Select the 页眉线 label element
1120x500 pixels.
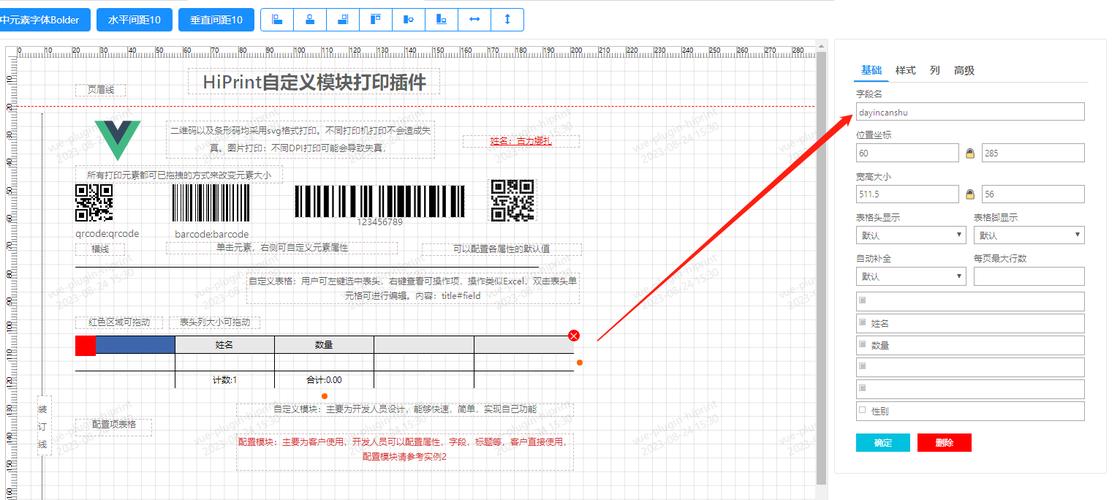(x=100, y=90)
